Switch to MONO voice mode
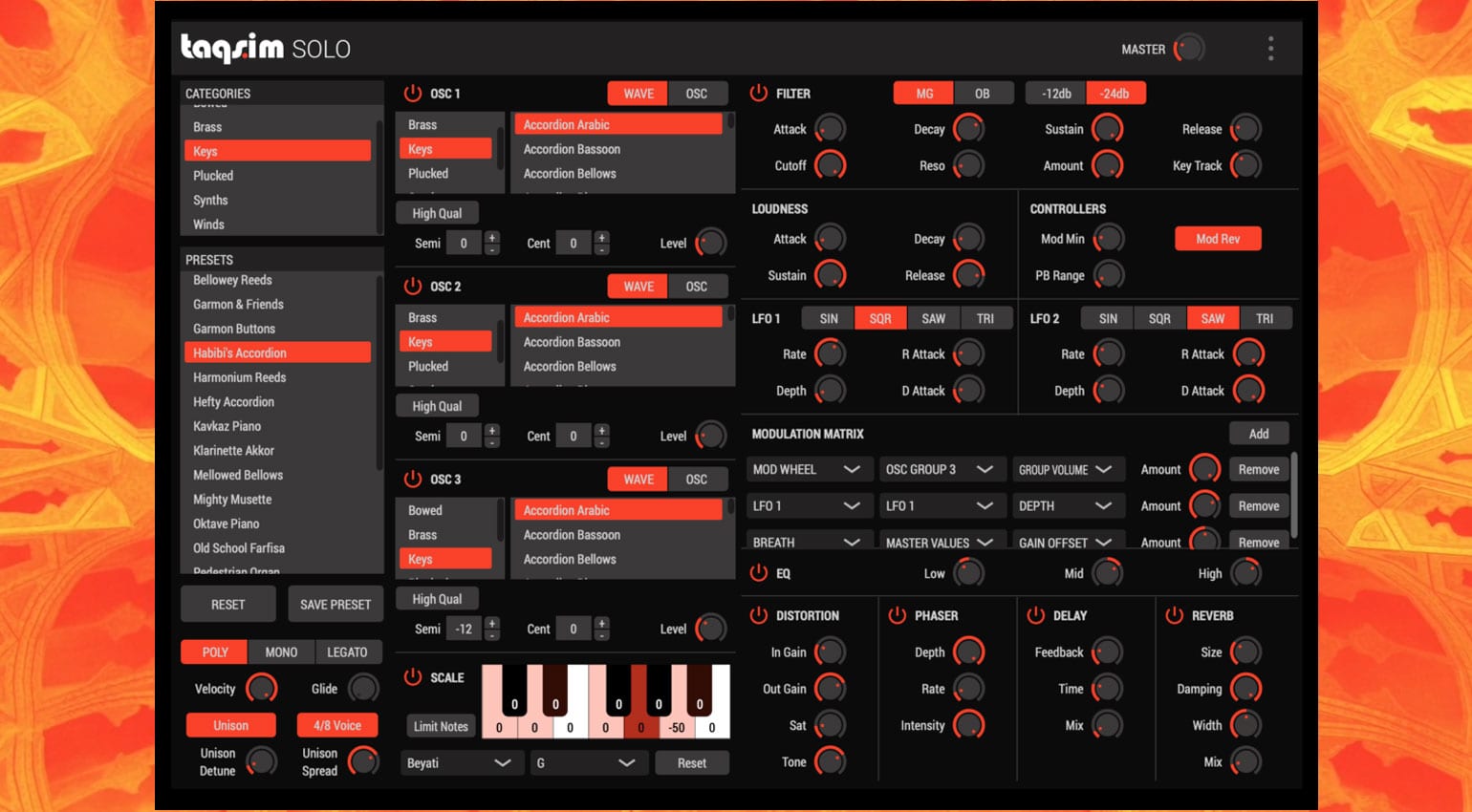 281,652
